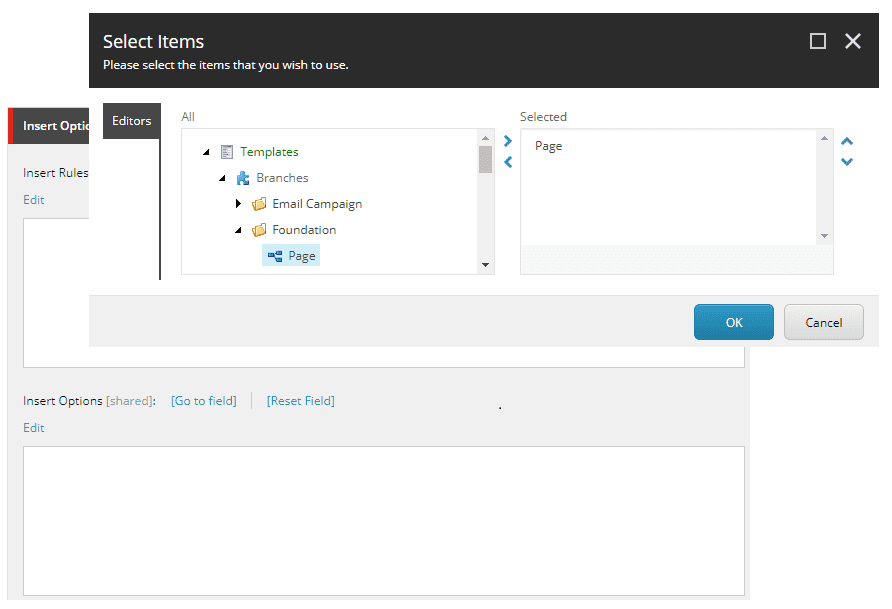Image resolution: width=892 pixels, height=609 pixels.
Task: Select the Email Campaign tree item
Action: (x=317, y=204)
